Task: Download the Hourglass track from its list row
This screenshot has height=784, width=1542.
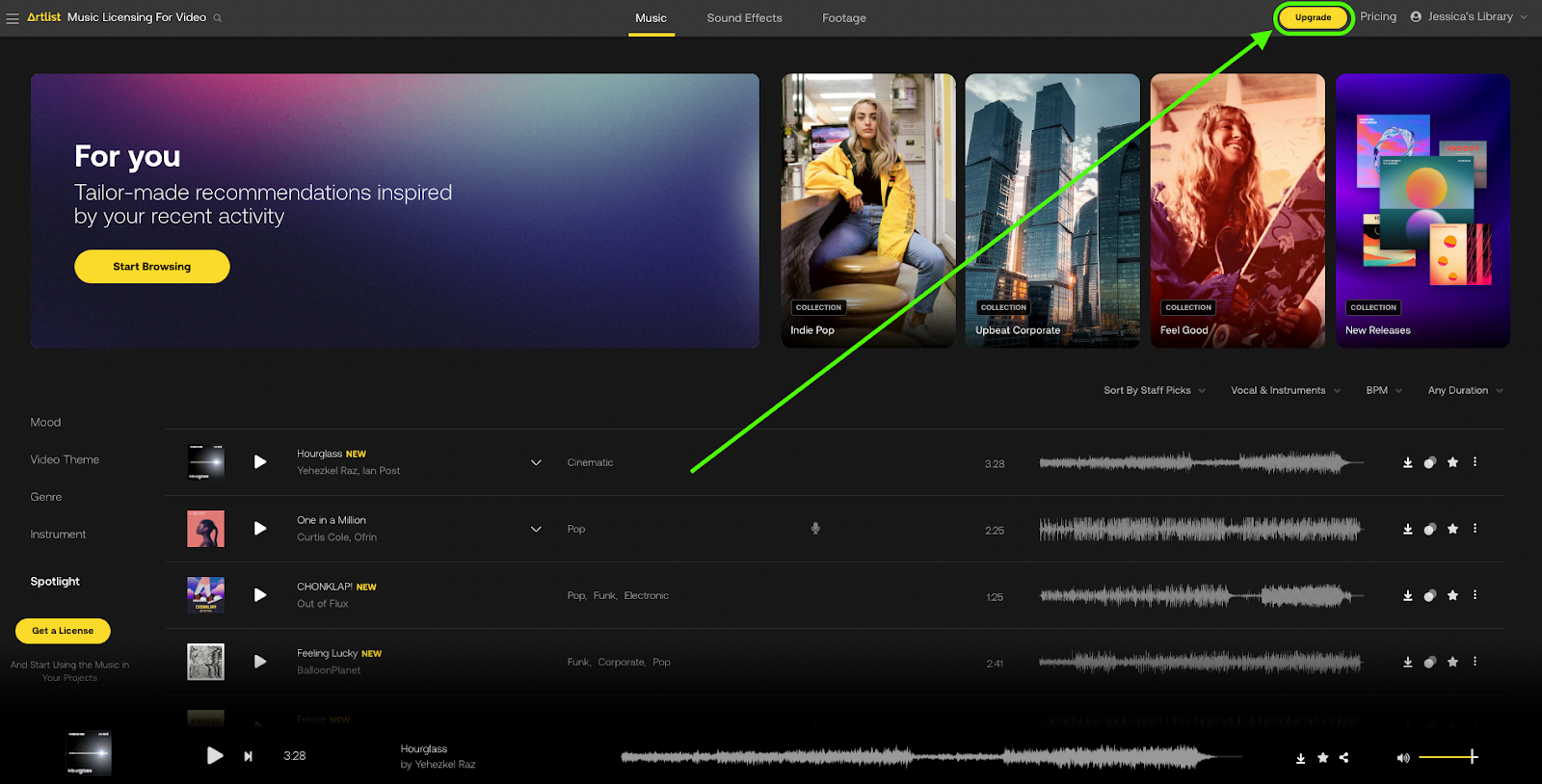Action: tap(1408, 463)
